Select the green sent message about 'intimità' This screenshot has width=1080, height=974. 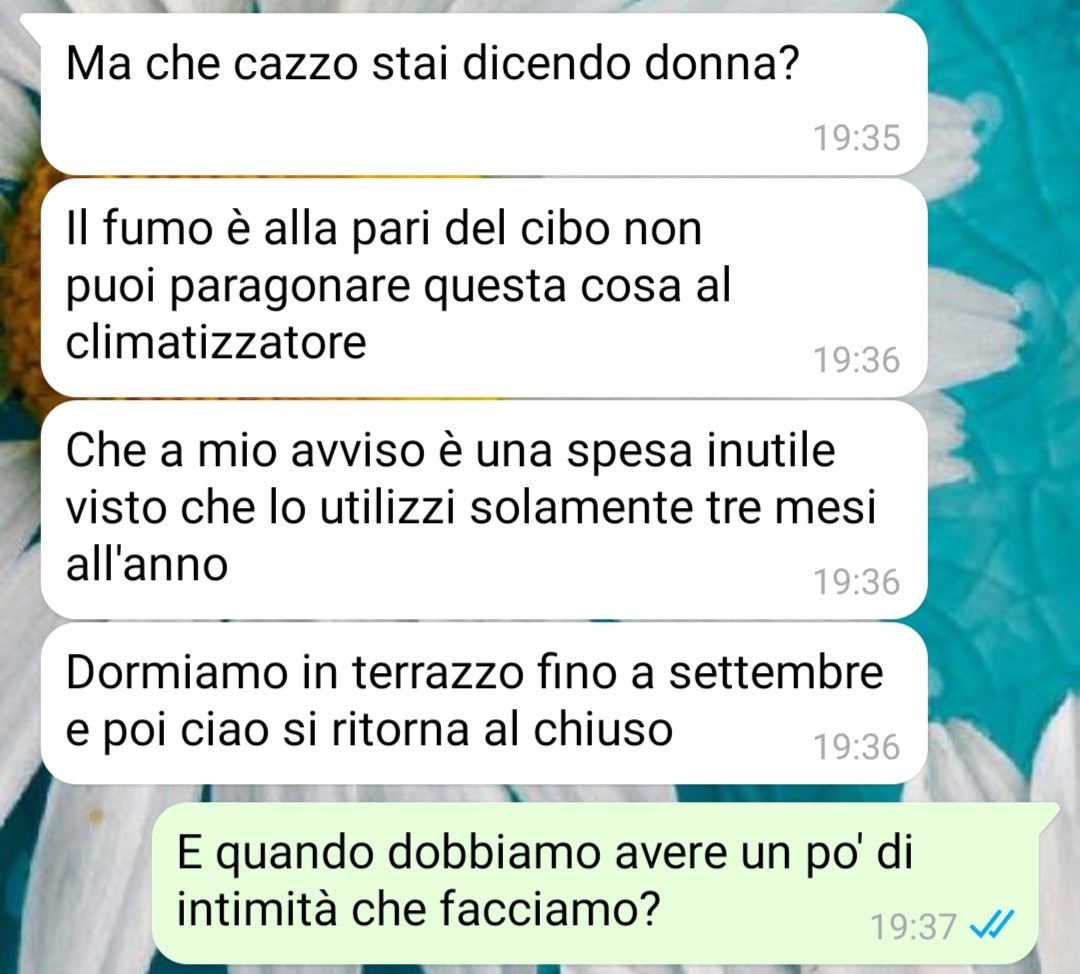(596, 883)
